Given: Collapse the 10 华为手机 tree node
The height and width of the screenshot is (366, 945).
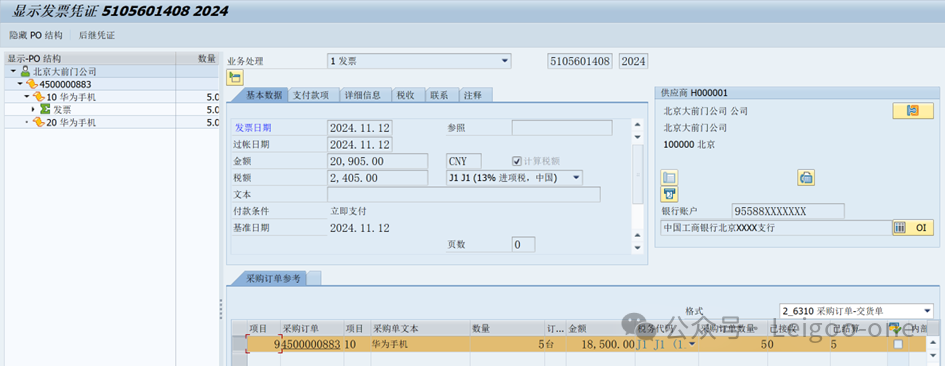Looking at the screenshot, I should coord(27,96).
